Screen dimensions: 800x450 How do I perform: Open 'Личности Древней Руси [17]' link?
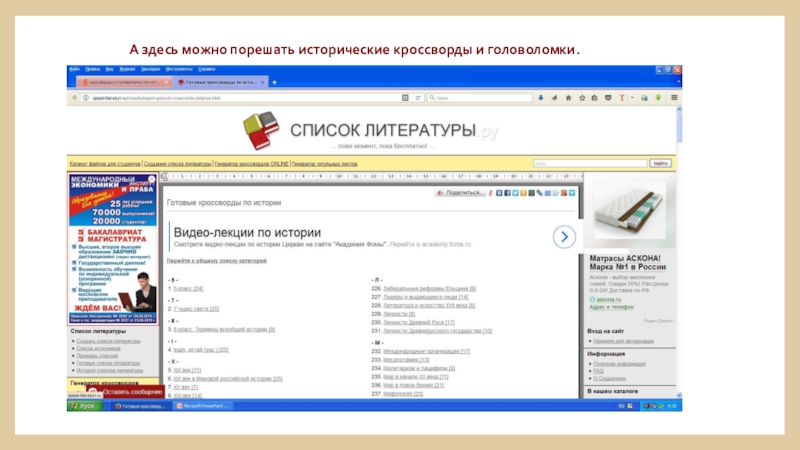[x=419, y=322]
